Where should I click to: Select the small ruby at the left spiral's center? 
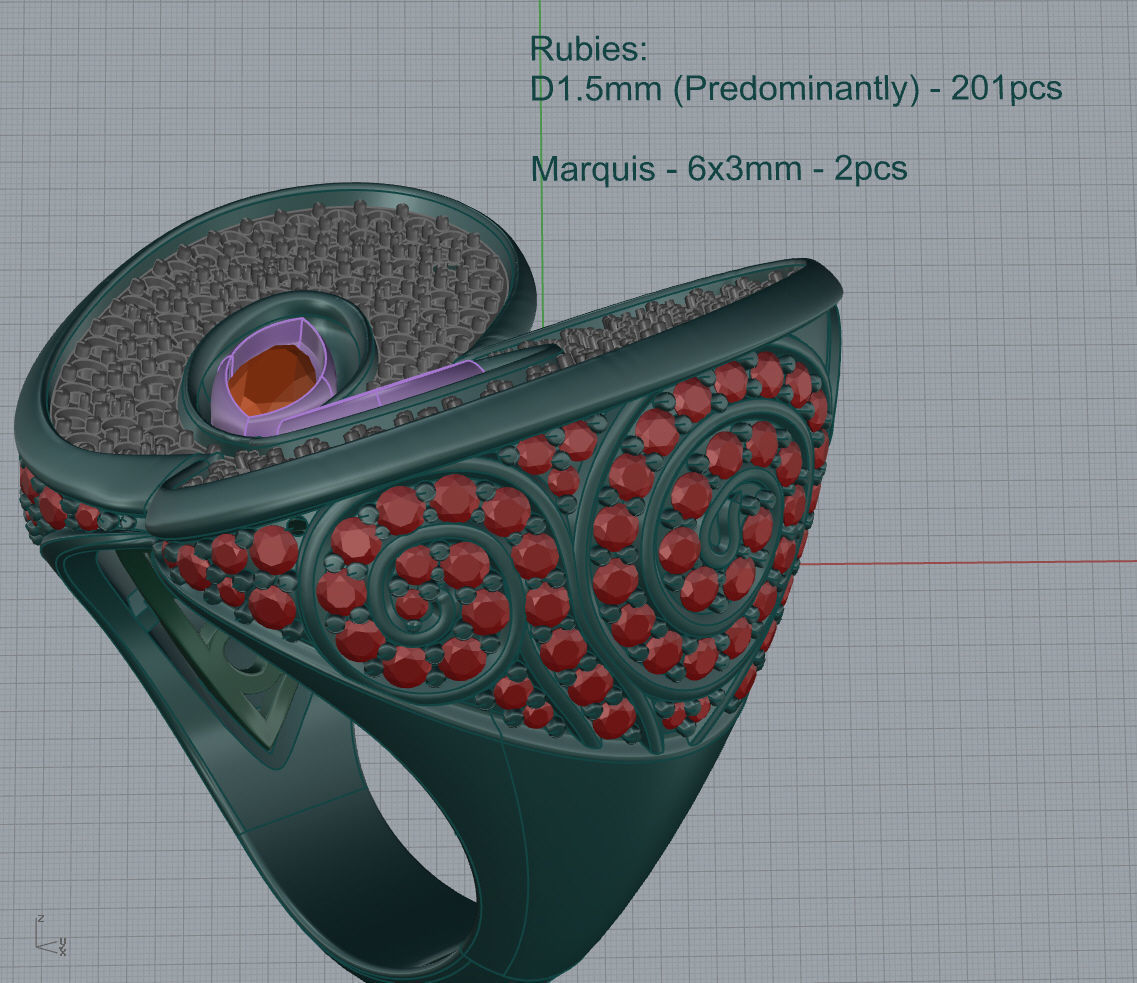pyautogui.click(x=411, y=606)
